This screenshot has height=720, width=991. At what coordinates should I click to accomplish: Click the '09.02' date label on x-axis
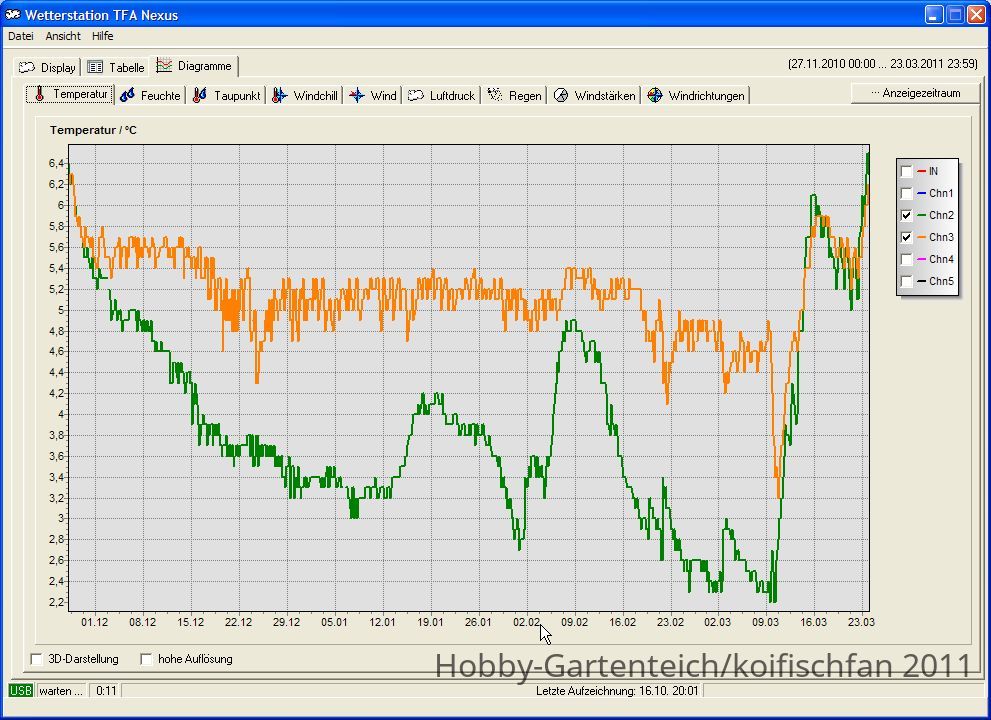(574, 622)
